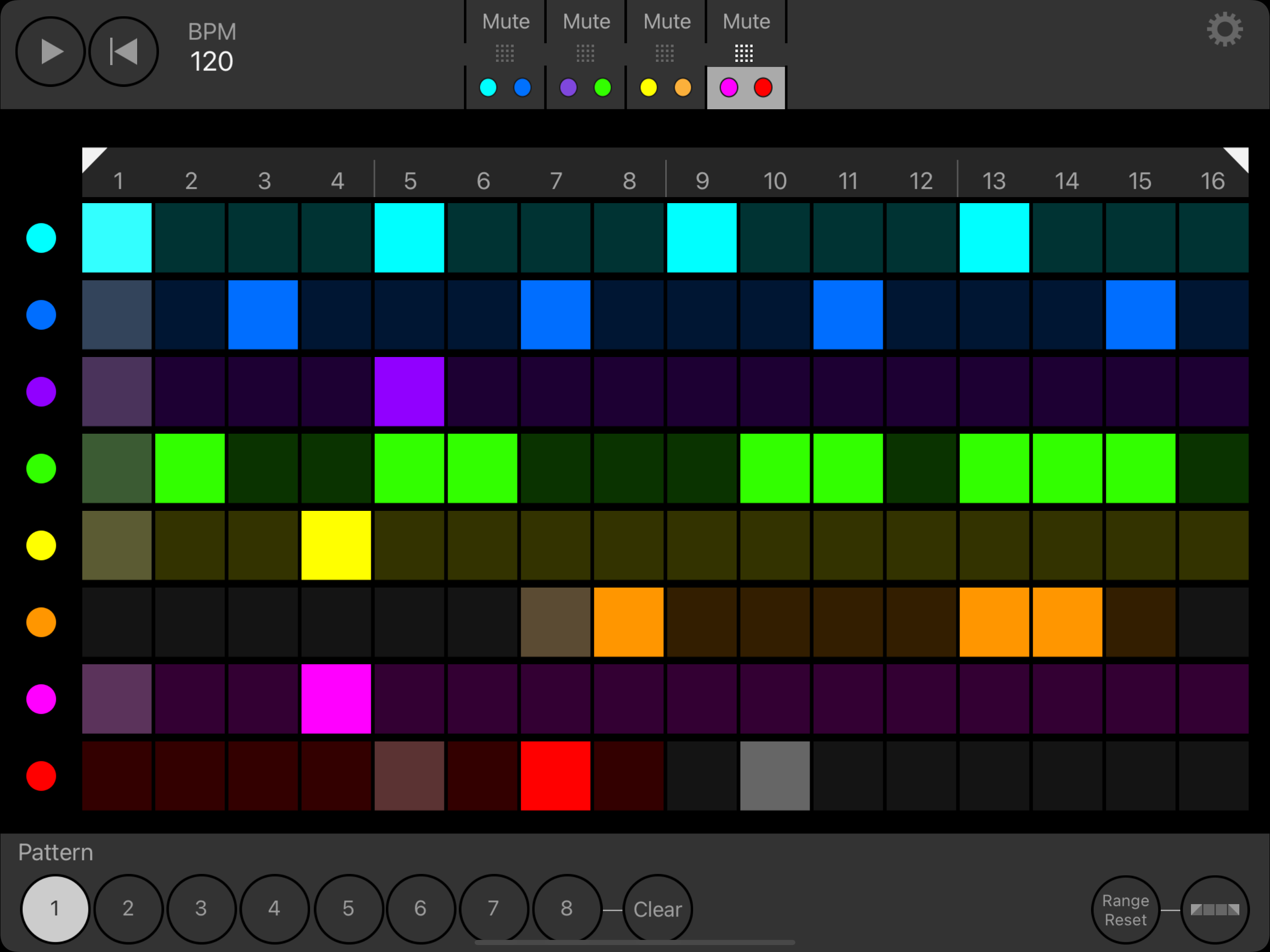The image size is (1270, 952).
Task: Tap the purple track circle at left
Action: click(x=41, y=391)
